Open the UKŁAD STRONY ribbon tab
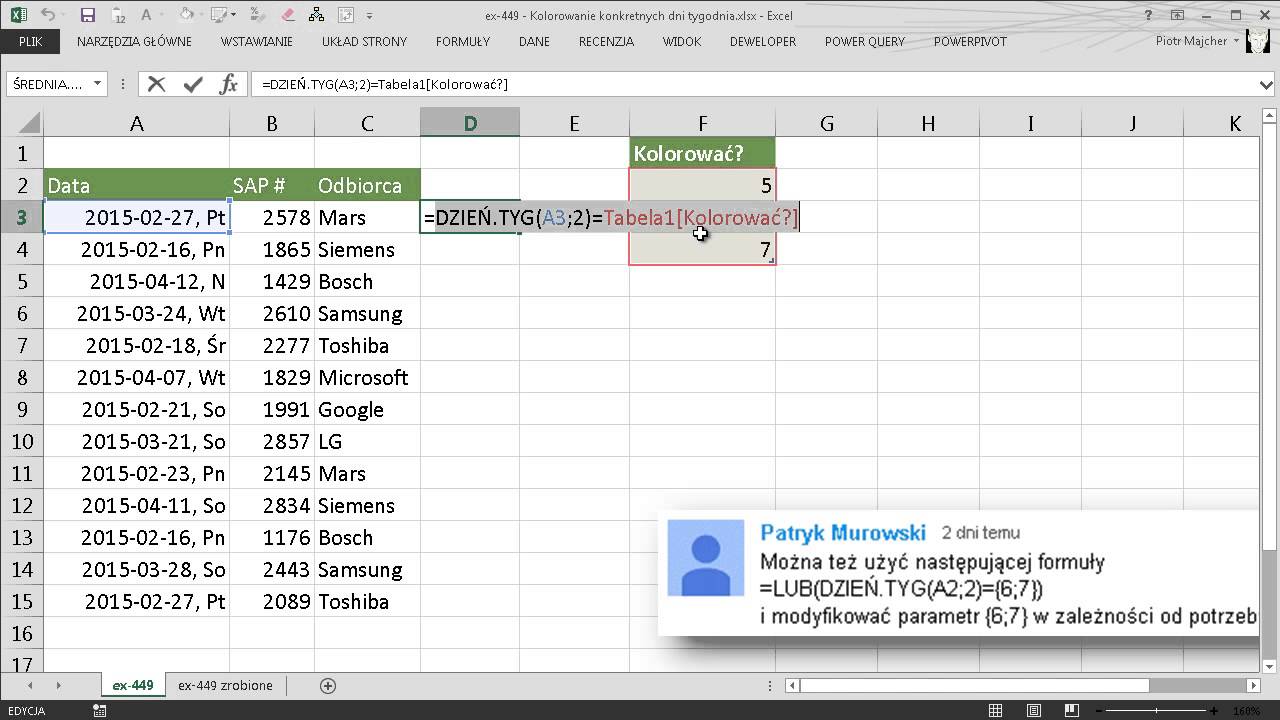The width and height of the screenshot is (1280, 720). point(364,42)
